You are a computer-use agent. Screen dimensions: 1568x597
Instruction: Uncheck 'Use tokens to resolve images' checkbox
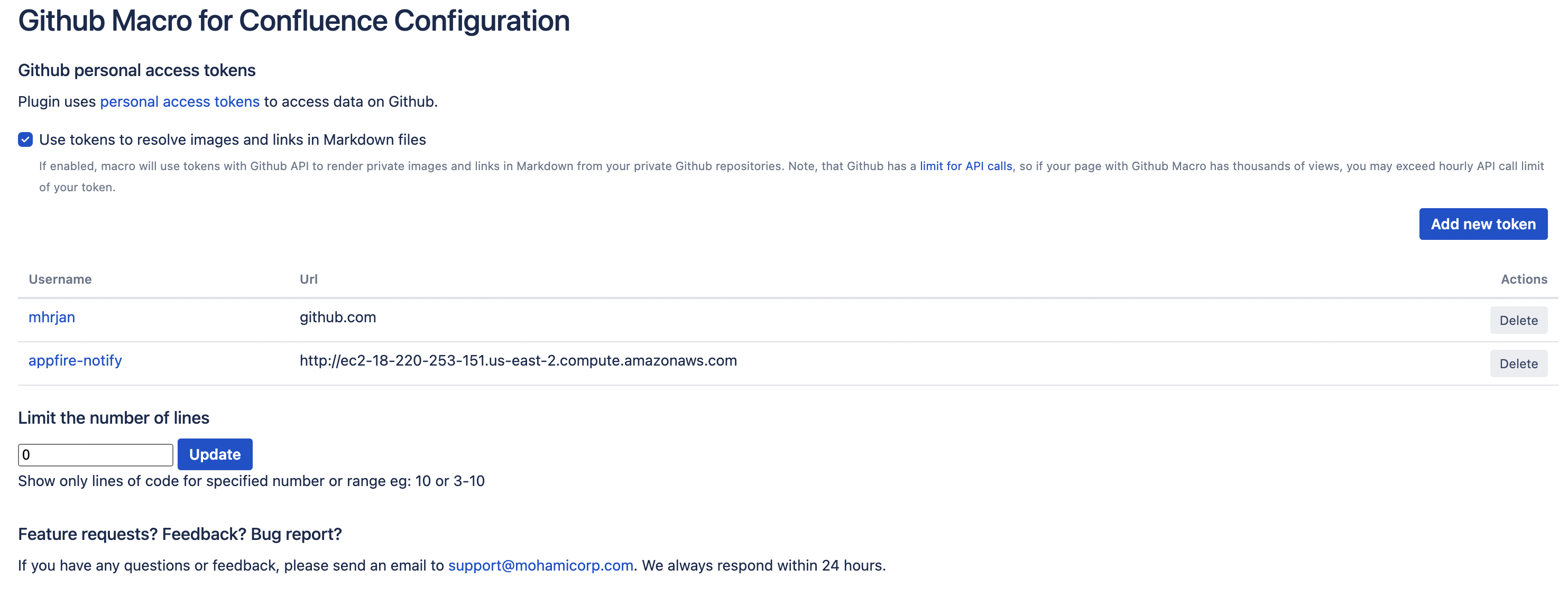pyautogui.click(x=25, y=140)
